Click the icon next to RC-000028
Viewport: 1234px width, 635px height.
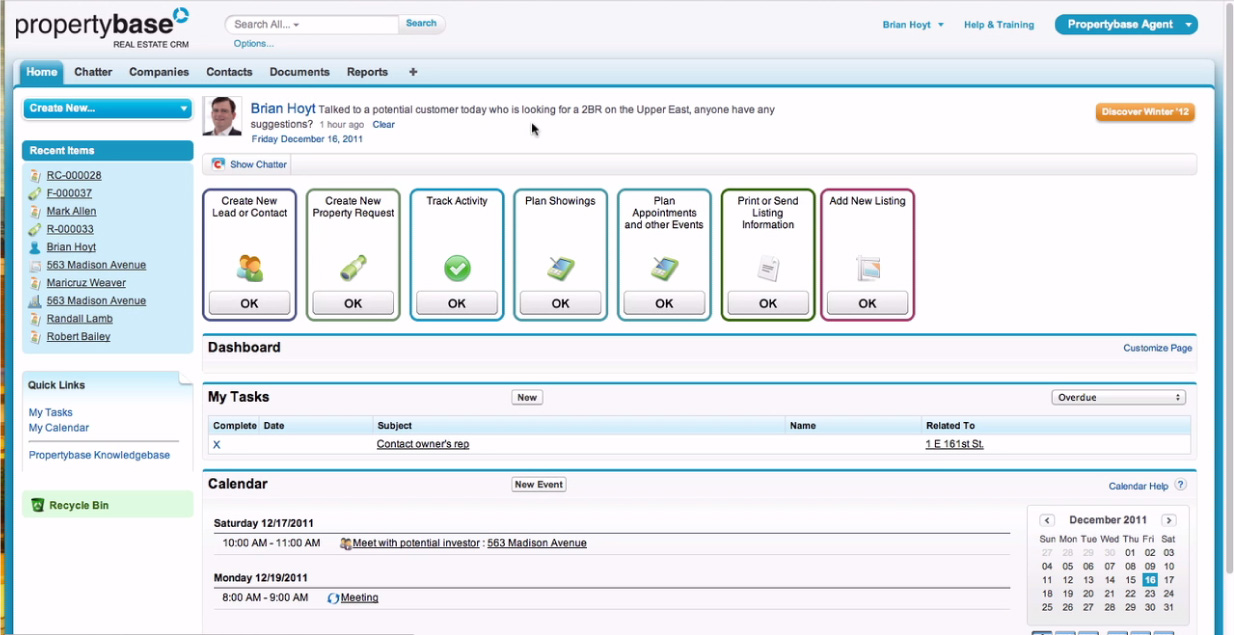click(35, 176)
